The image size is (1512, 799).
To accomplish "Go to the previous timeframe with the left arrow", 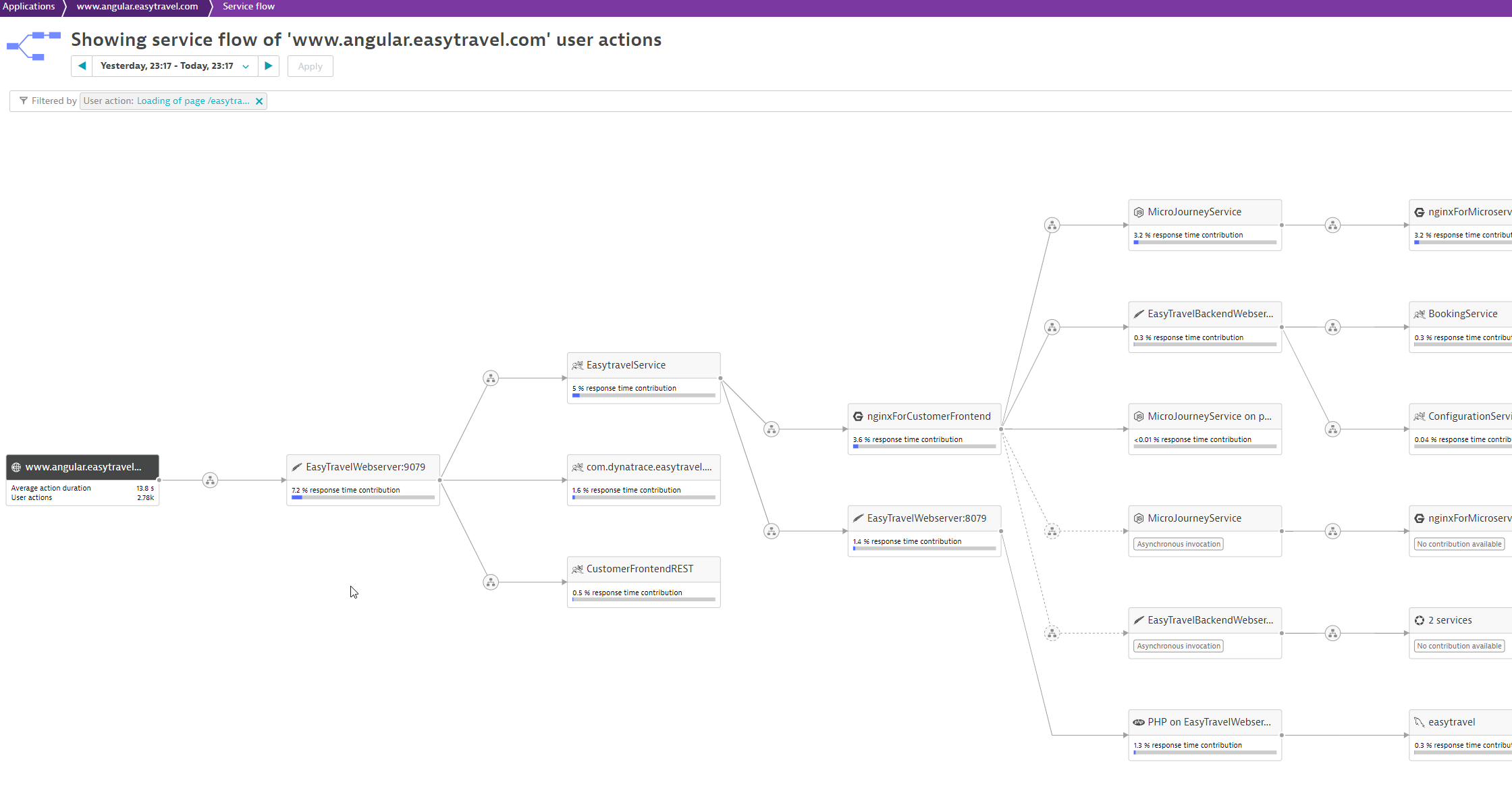I will 82,66.
